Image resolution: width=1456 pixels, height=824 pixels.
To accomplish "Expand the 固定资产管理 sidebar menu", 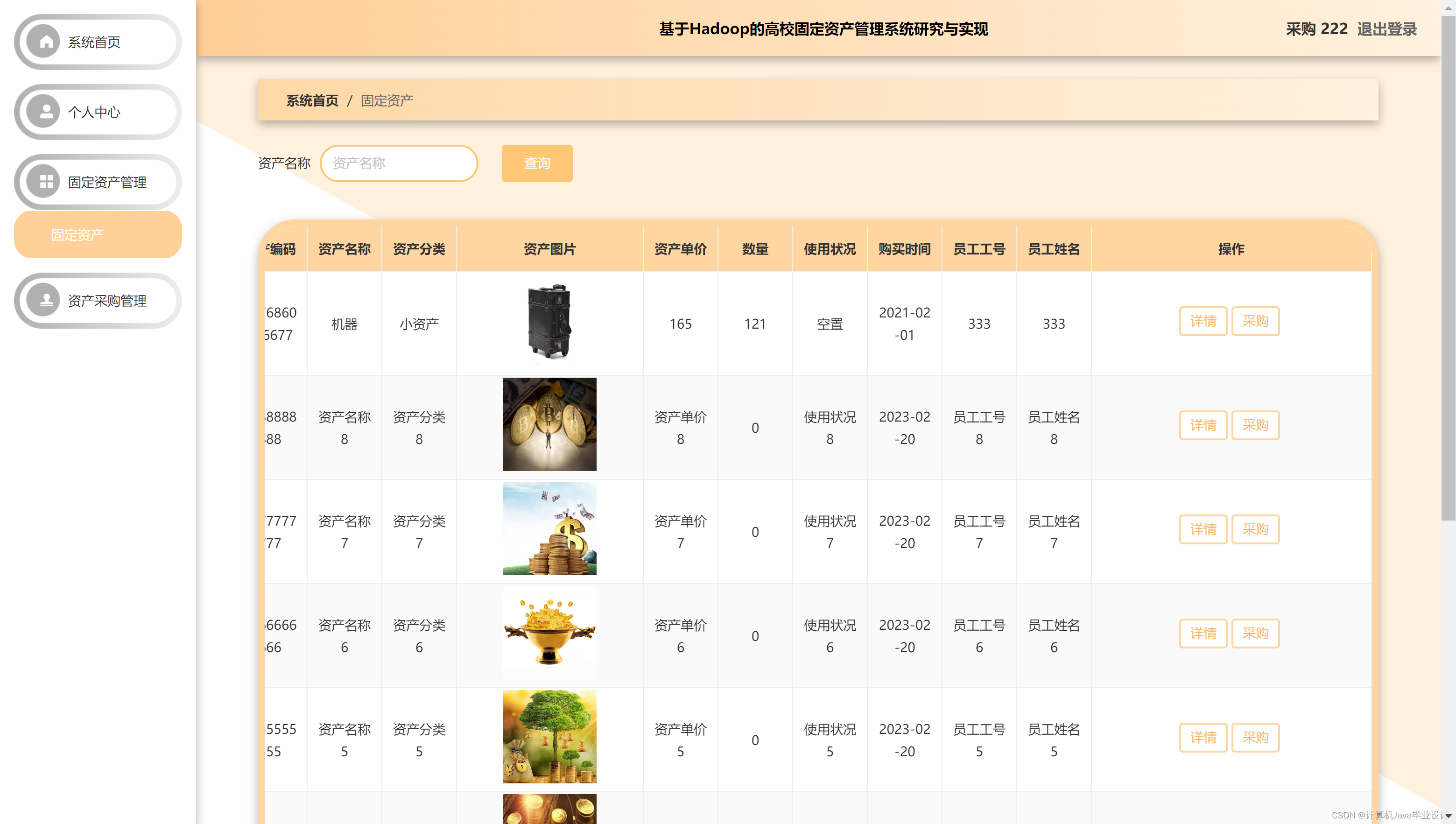I will click(97, 182).
